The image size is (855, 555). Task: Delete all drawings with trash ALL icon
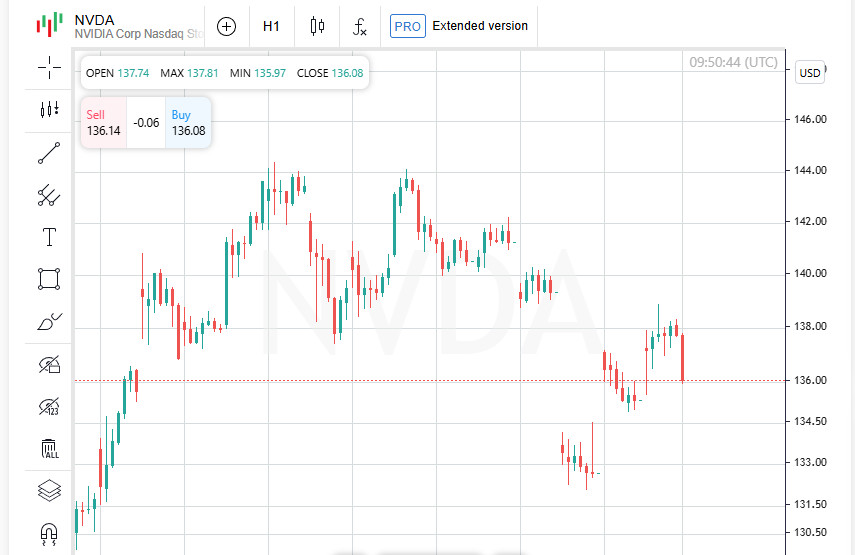click(49, 449)
